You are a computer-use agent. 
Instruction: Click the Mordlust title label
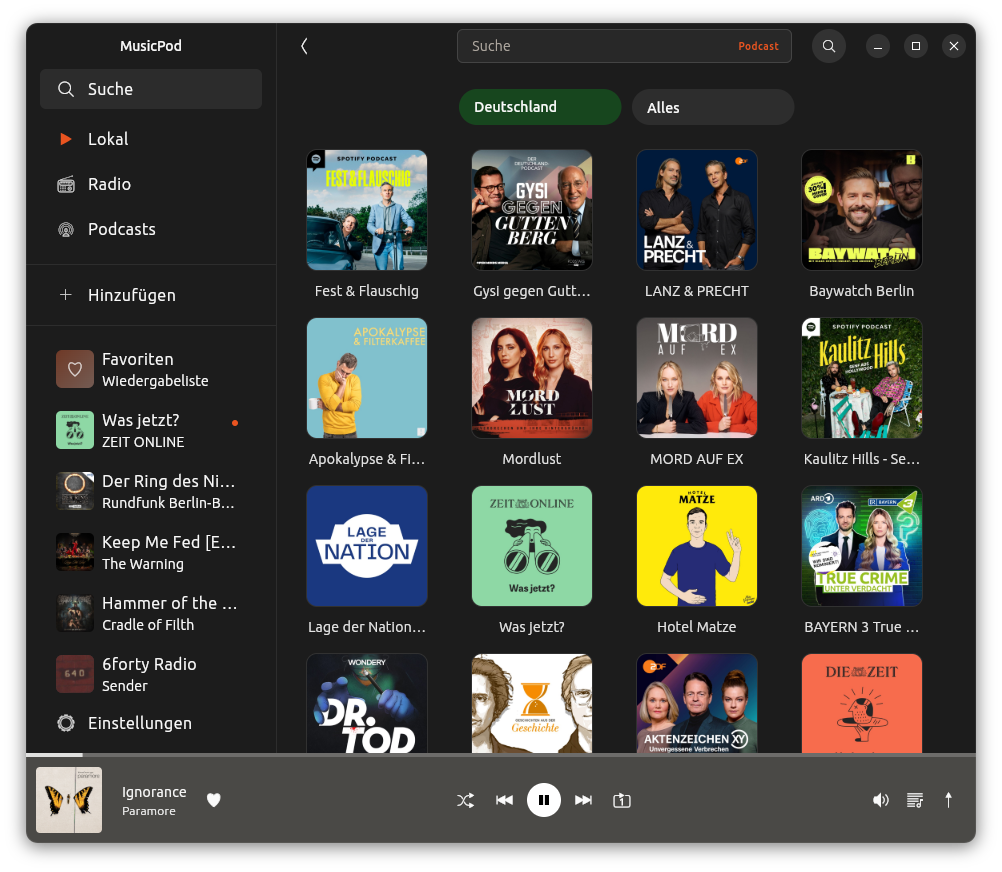click(x=532, y=459)
